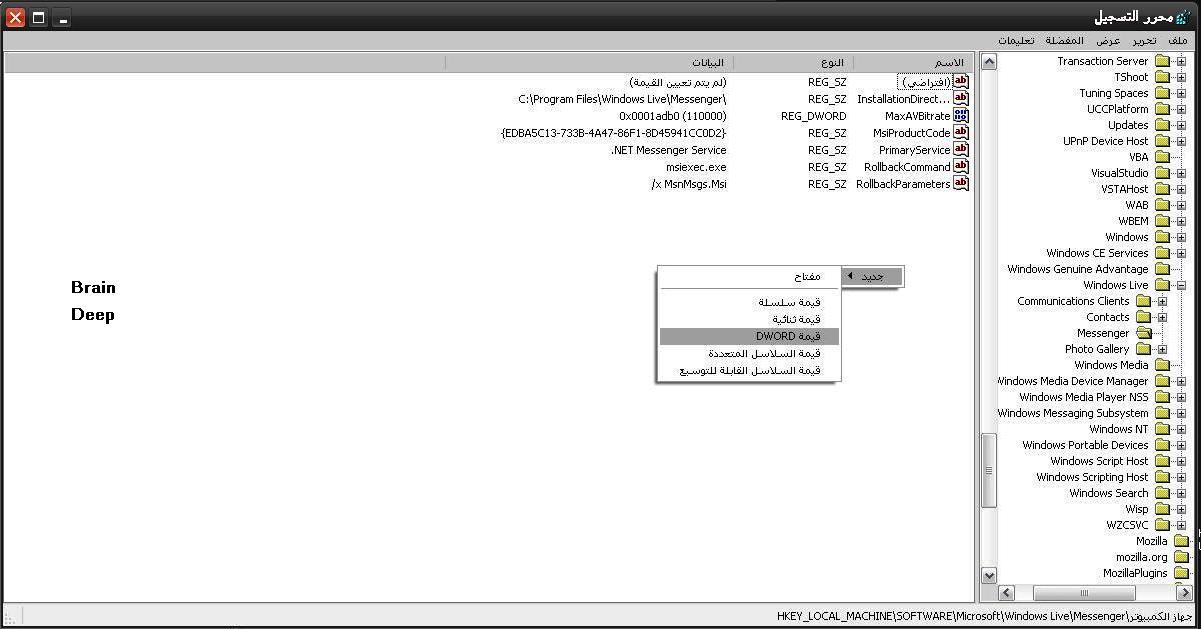The image size is (1201, 629).
Task: Select the mozilla.org key
Action: click(1141, 557)
